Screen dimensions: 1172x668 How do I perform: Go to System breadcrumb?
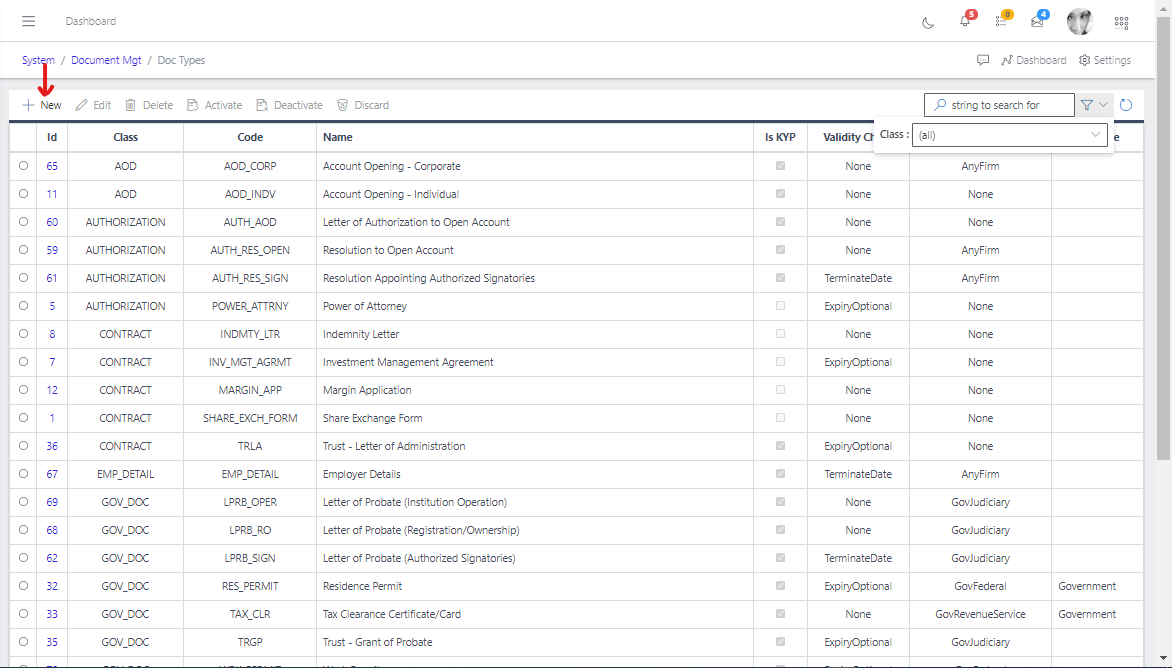[x=38, y=60]
